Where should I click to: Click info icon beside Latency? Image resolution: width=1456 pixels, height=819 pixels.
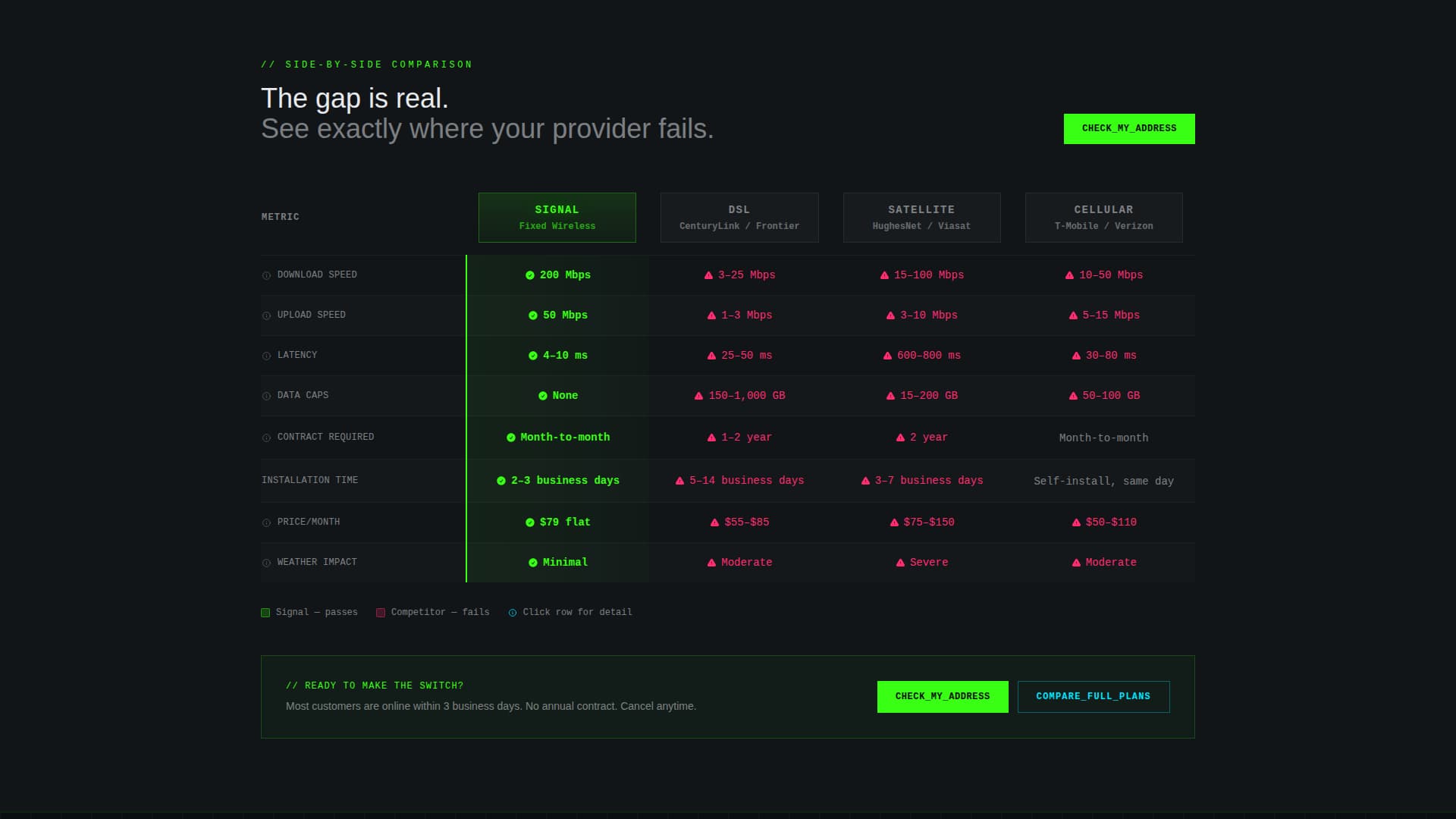pos(266,356)
